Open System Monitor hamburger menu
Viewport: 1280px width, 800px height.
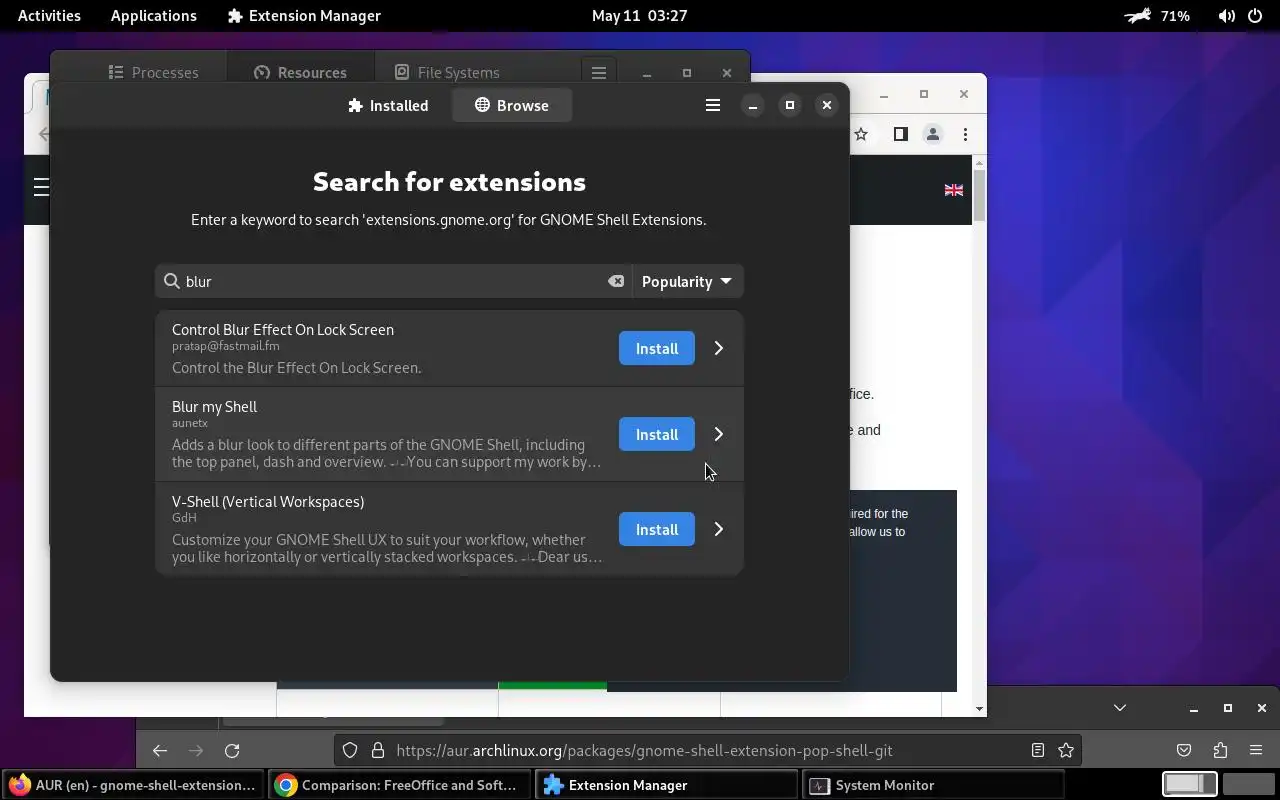[599, 72]
